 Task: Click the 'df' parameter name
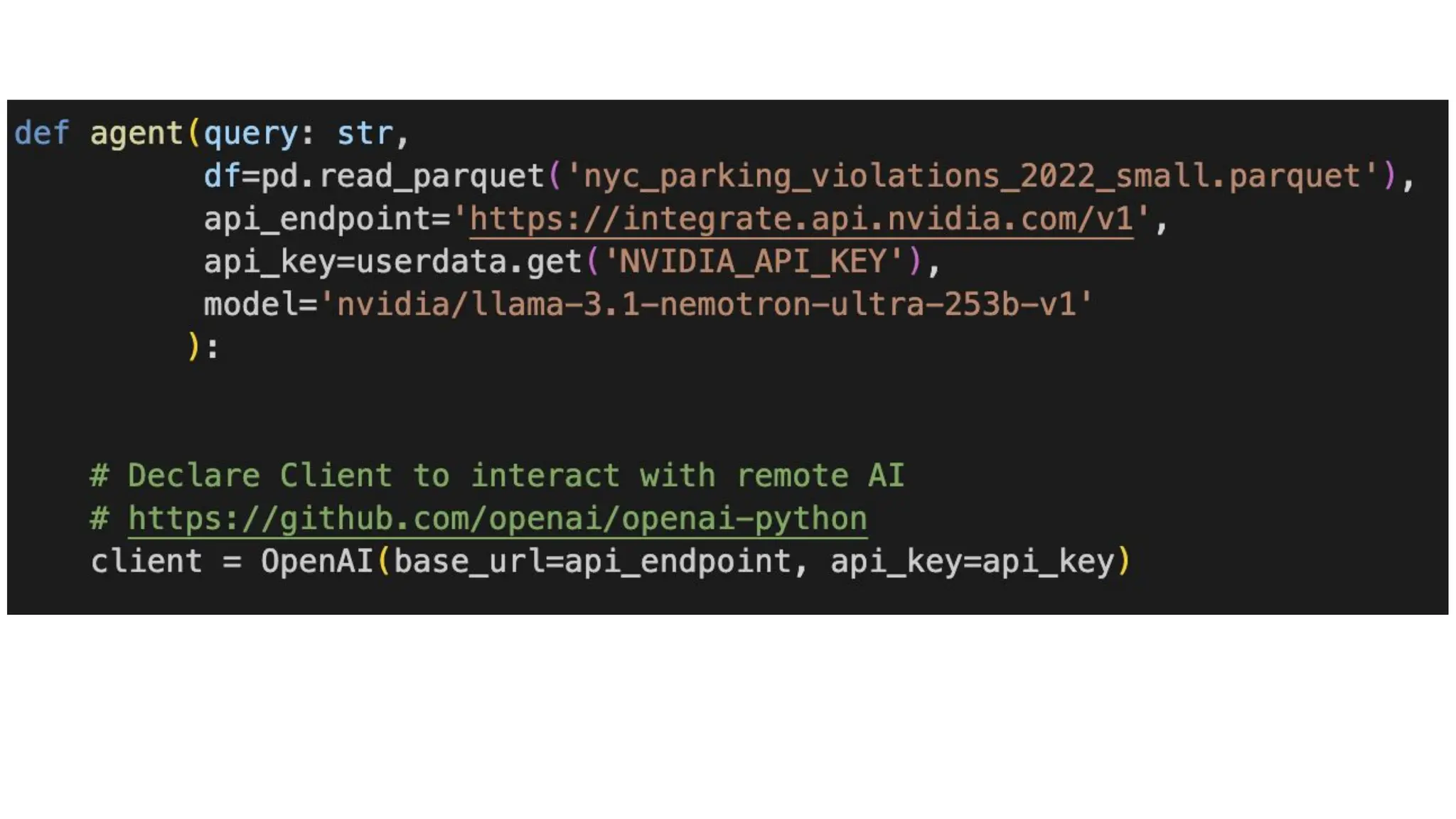221,176
